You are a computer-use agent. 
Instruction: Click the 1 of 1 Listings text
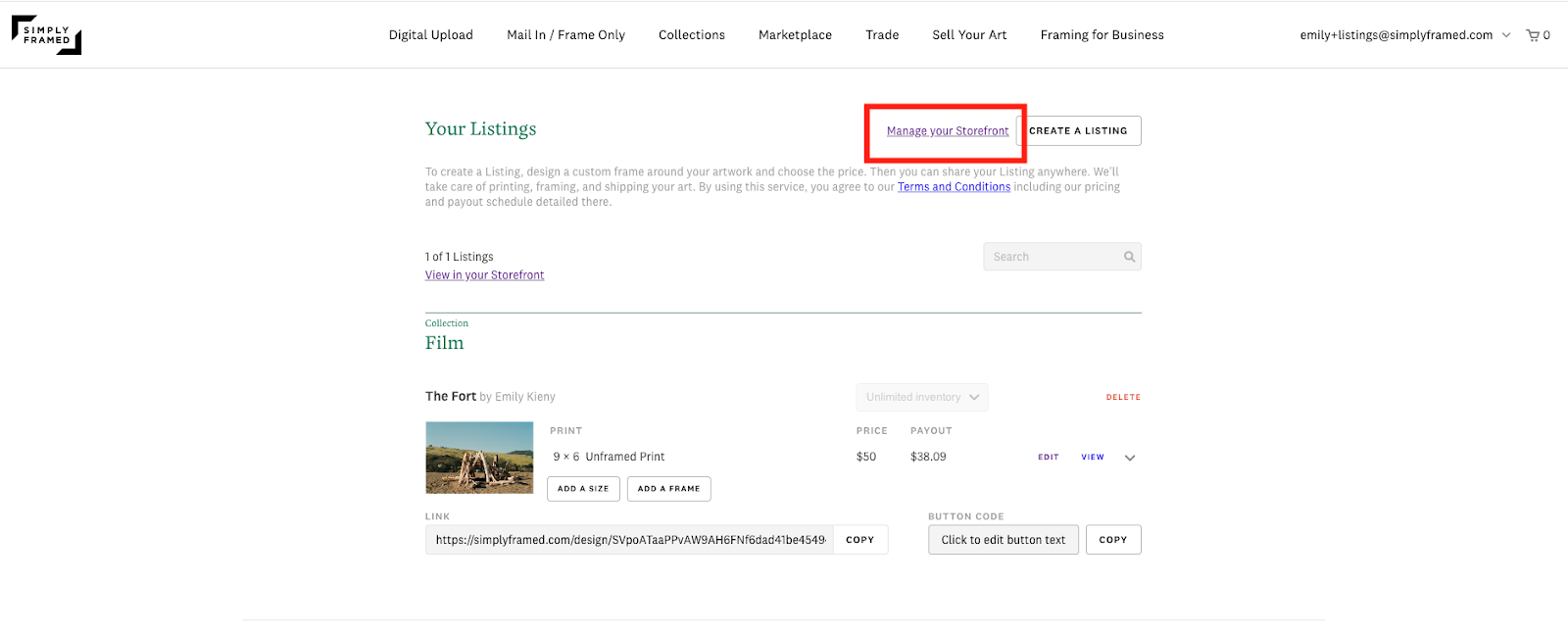pos(460,257)
